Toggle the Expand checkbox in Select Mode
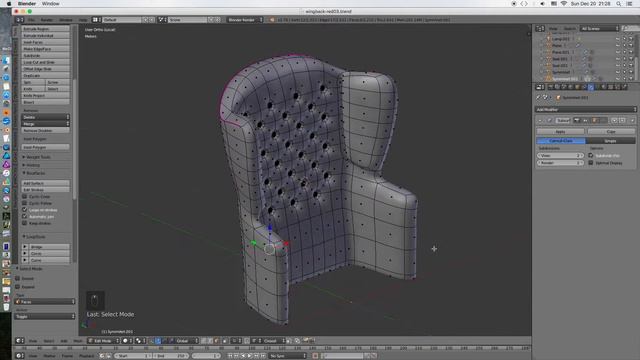 click(18, 287)
